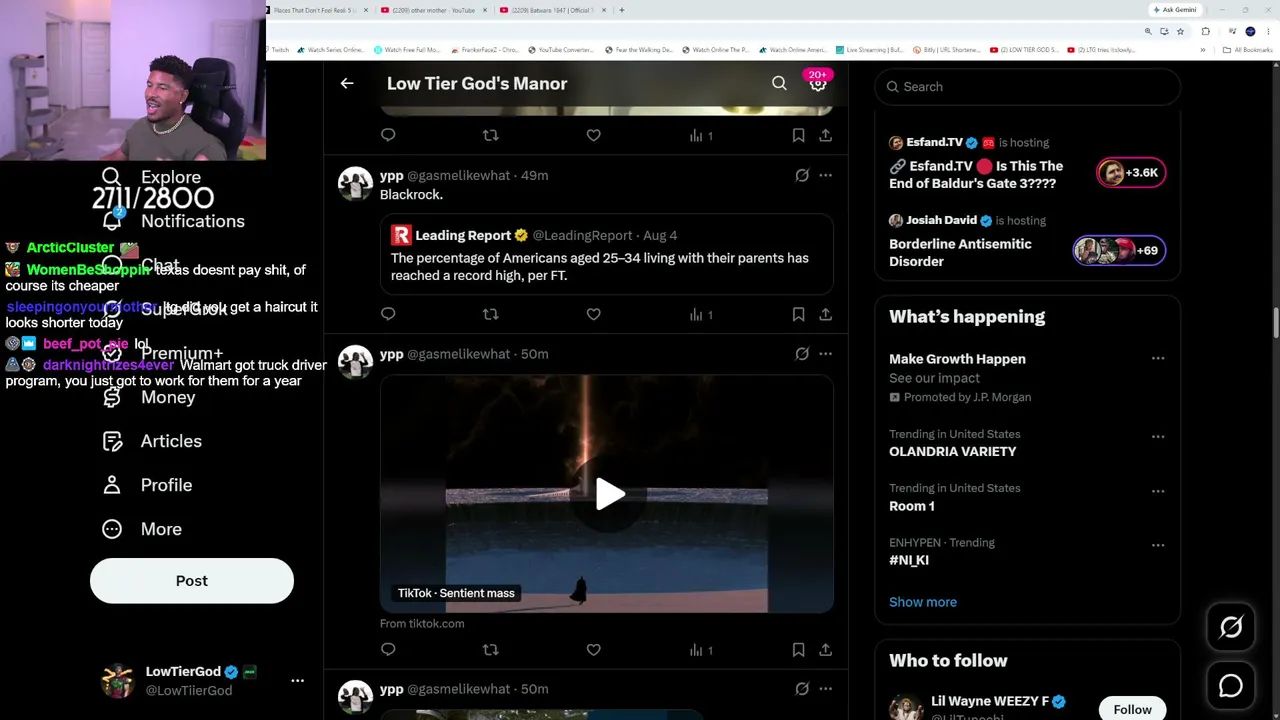Repost the Blackrock post
This screenshot has width=1280, height=720.
tap(490, 314)
